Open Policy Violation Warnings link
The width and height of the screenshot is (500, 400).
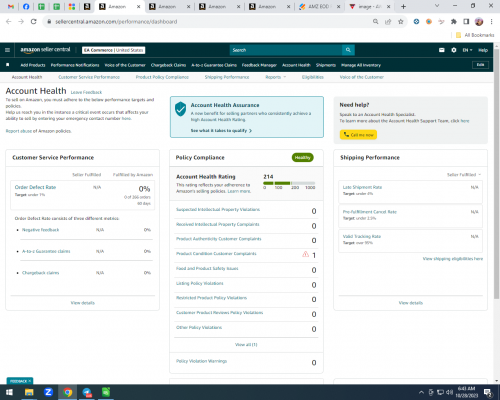(201, 361)
